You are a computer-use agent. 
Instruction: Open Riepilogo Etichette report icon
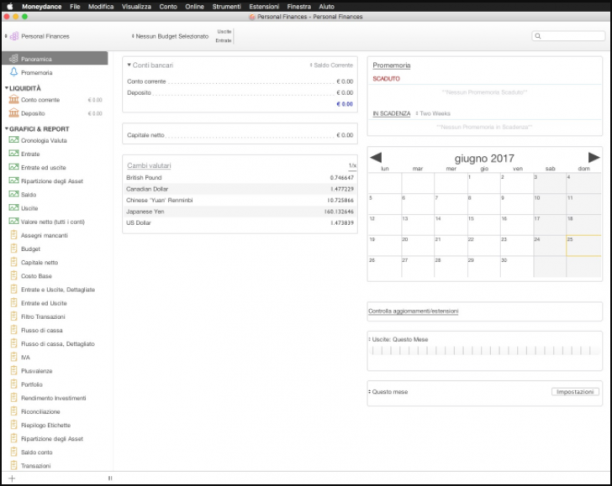pos(14,425)
